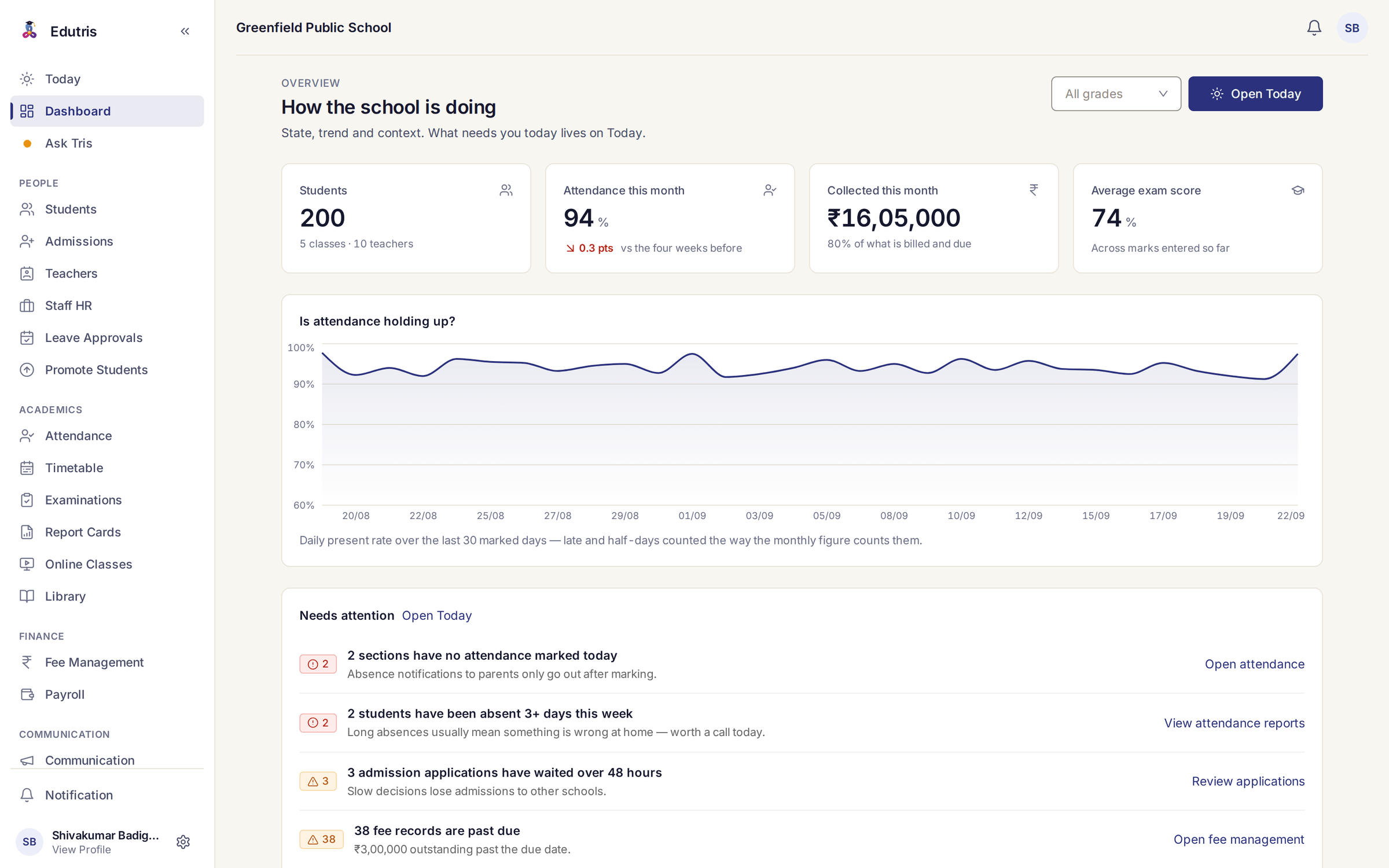
Task: Click the Greenfield Public School title
Action: (x=314, y=28)
